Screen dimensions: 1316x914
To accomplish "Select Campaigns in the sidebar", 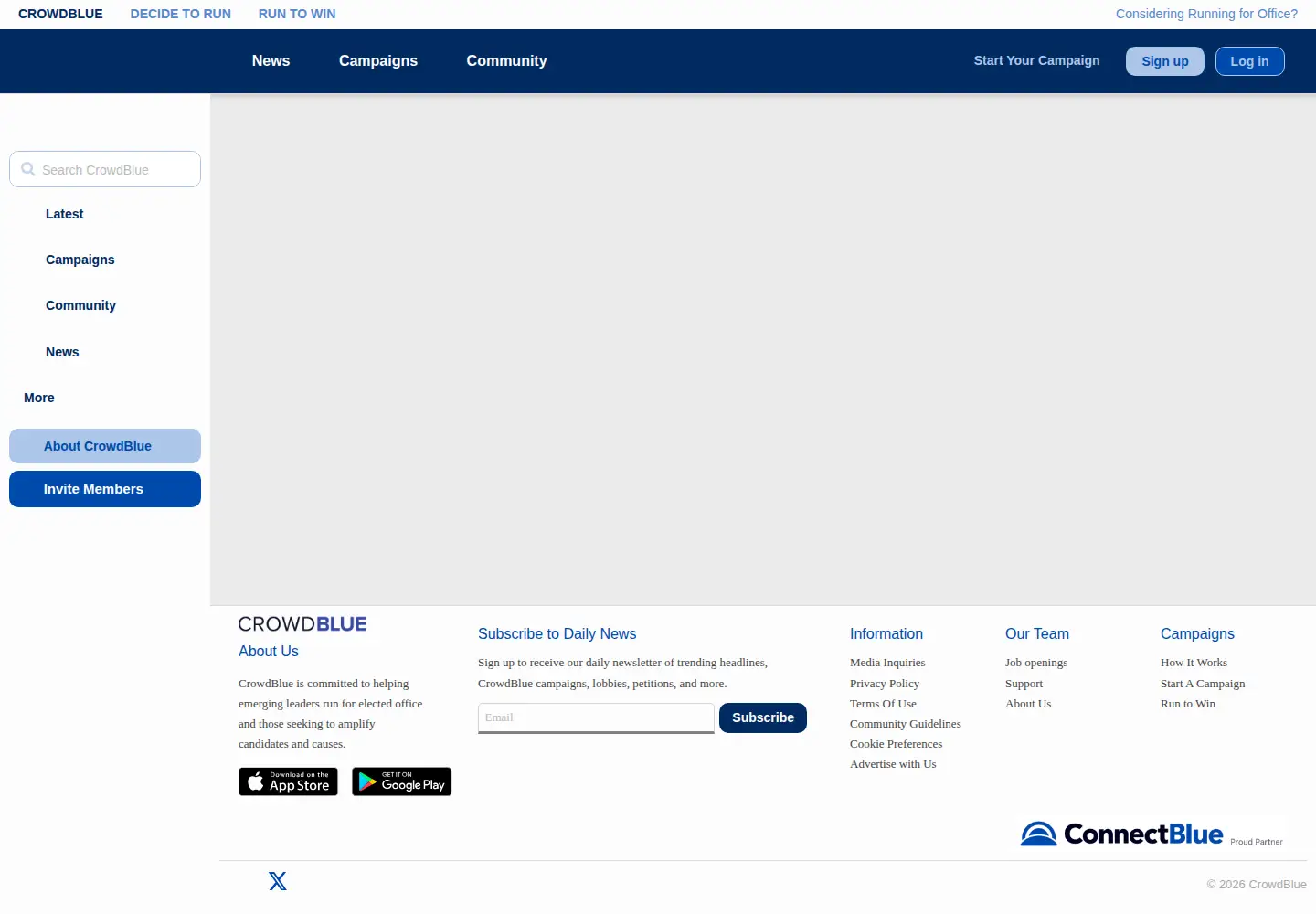I will pos(80,260).
